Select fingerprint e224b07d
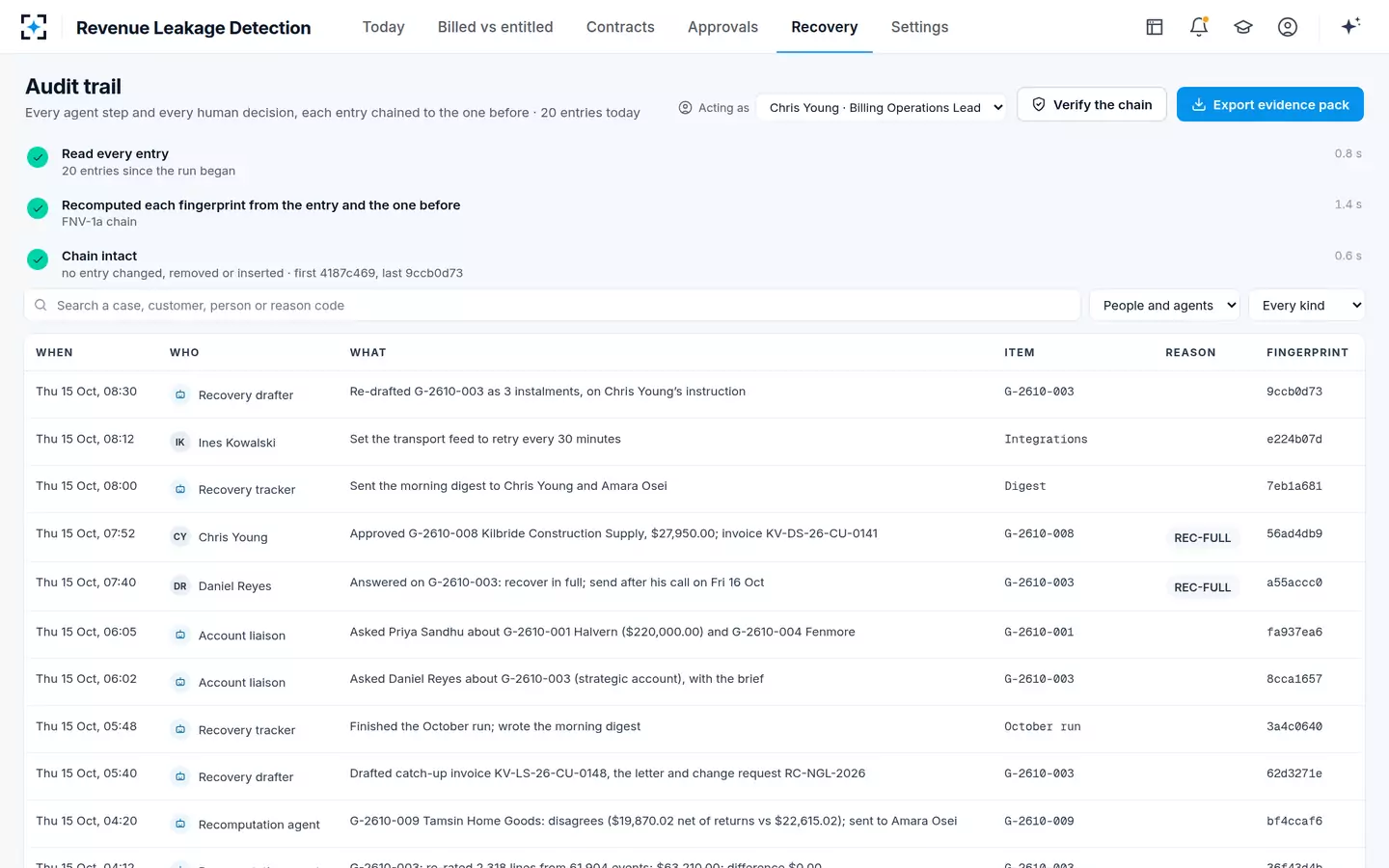The image size is (1389, 868). [x=1294, y=439]
